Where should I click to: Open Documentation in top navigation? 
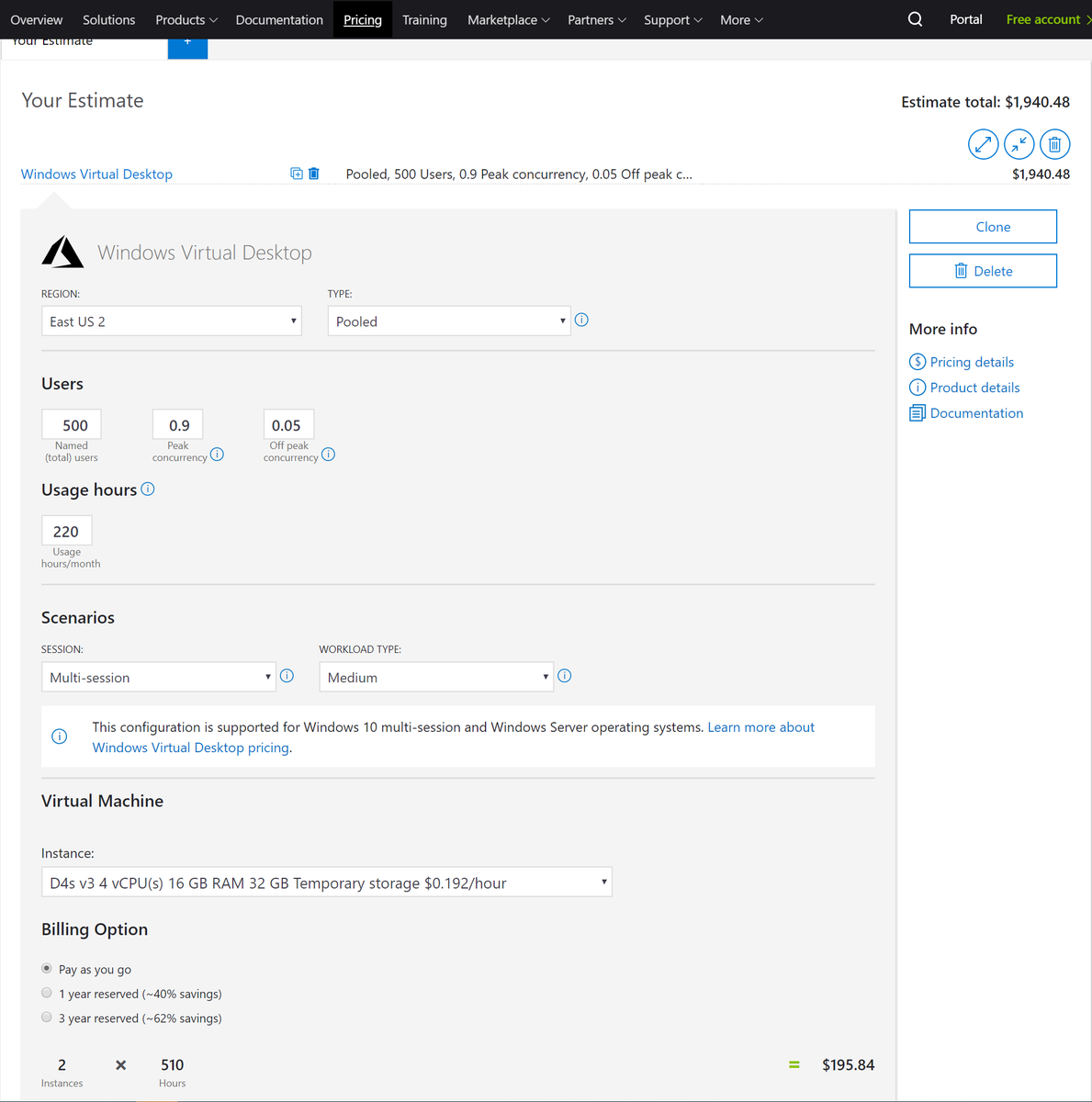279,19
